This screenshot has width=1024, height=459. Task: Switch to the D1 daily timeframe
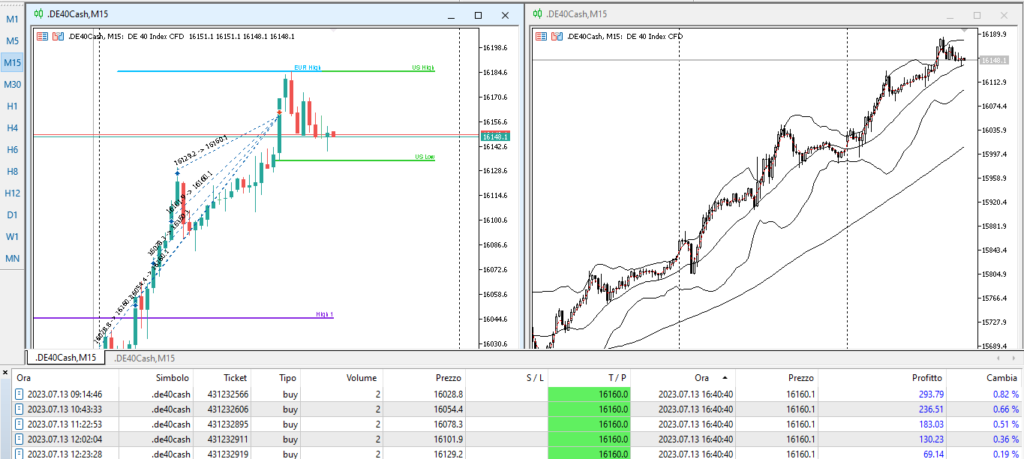(12, 215)
